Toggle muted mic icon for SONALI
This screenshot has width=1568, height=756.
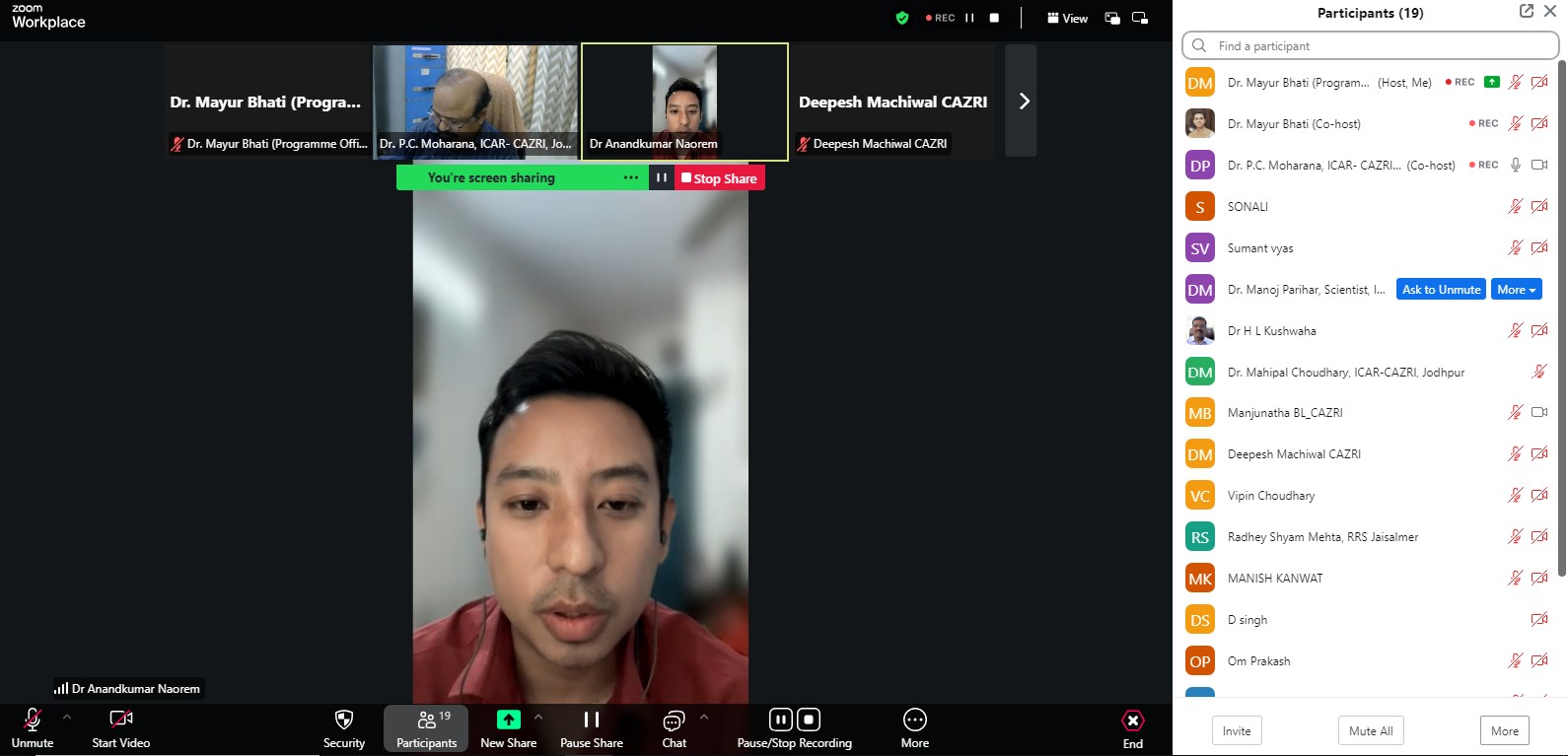(1516, 206)
